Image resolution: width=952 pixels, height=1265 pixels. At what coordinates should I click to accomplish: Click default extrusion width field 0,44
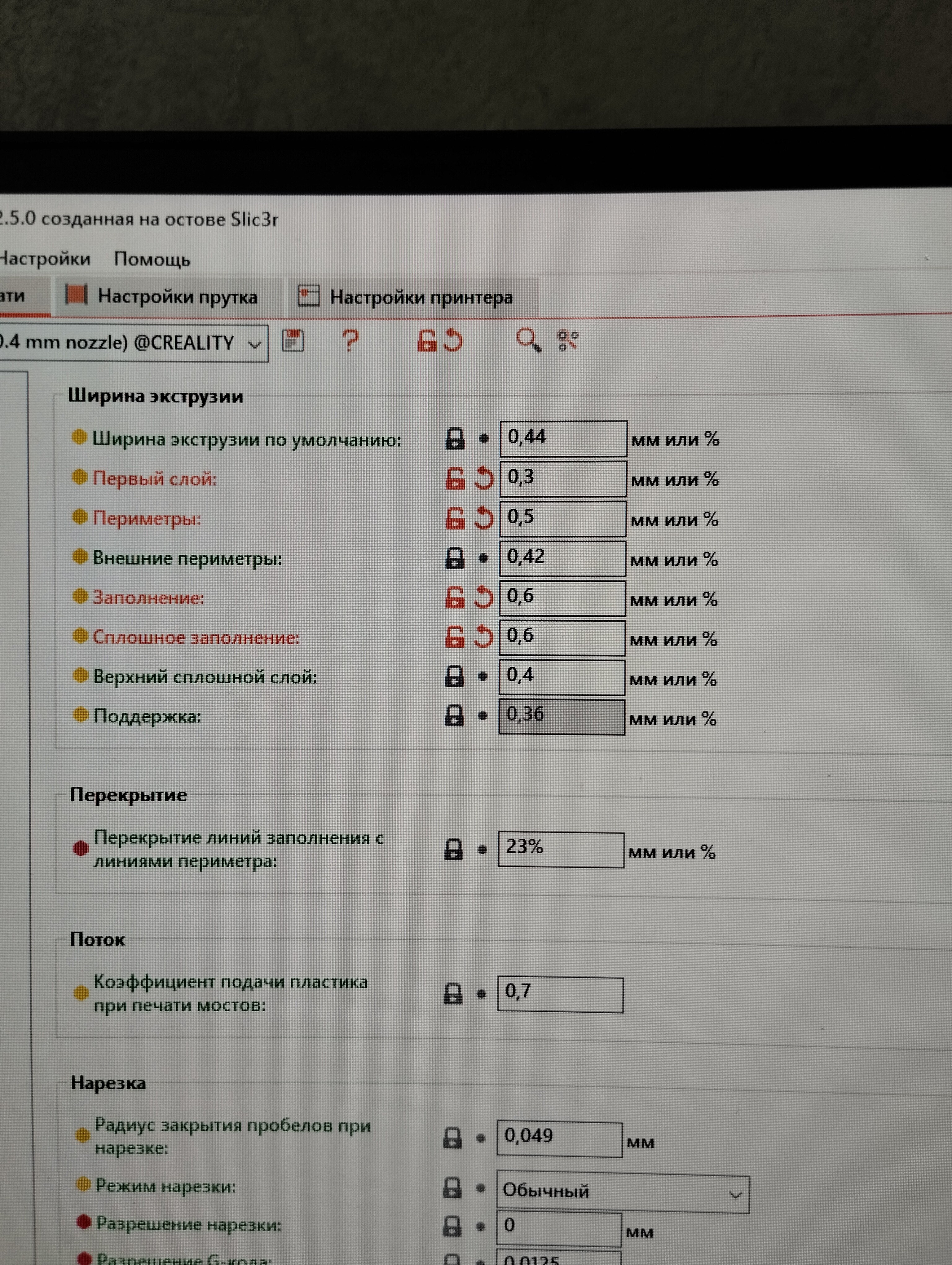pyautogui.click(x=563, y=438)
